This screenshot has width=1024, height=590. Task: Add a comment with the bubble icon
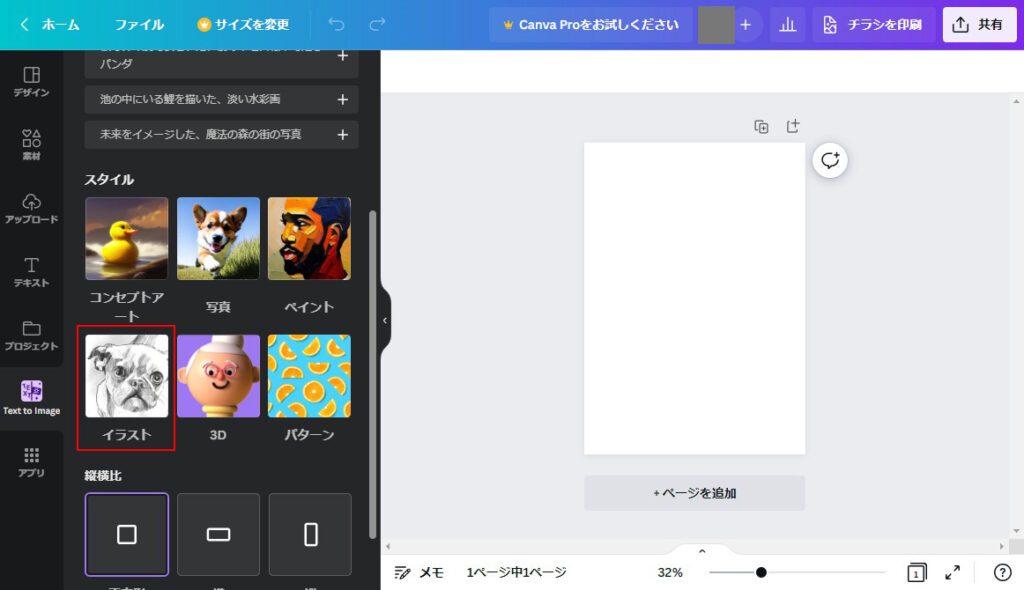pyautogui.click(x=830, y=160)
